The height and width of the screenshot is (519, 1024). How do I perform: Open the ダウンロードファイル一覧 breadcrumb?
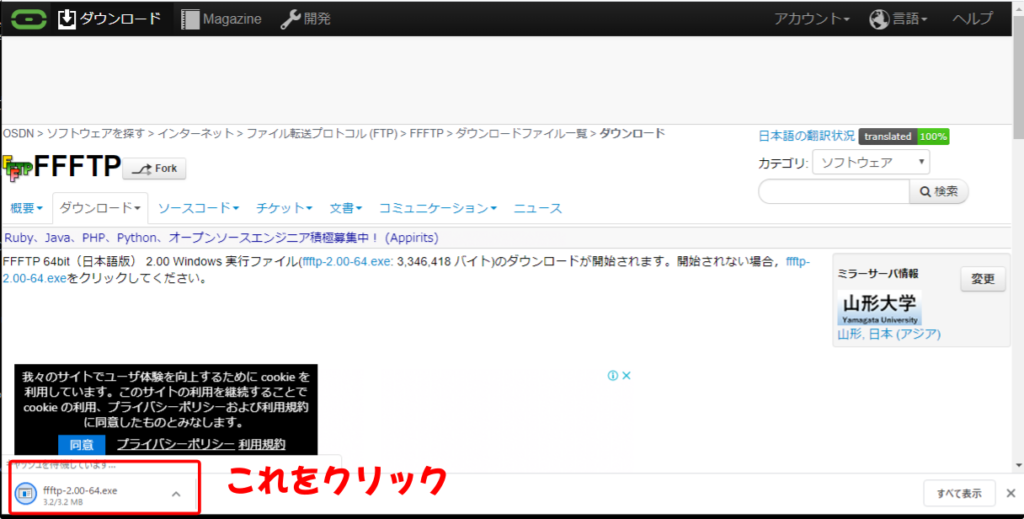point(521,134)
